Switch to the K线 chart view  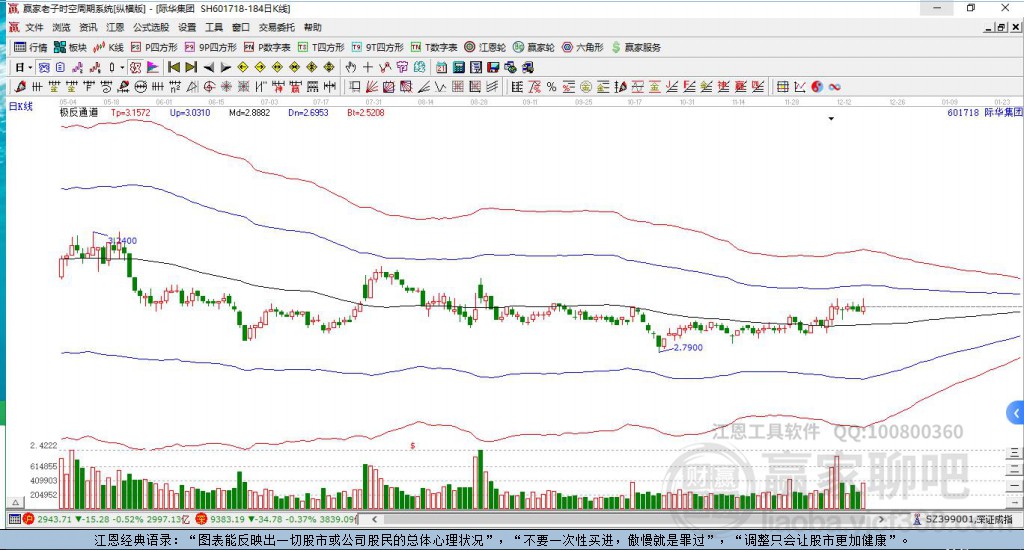(108, 47)
